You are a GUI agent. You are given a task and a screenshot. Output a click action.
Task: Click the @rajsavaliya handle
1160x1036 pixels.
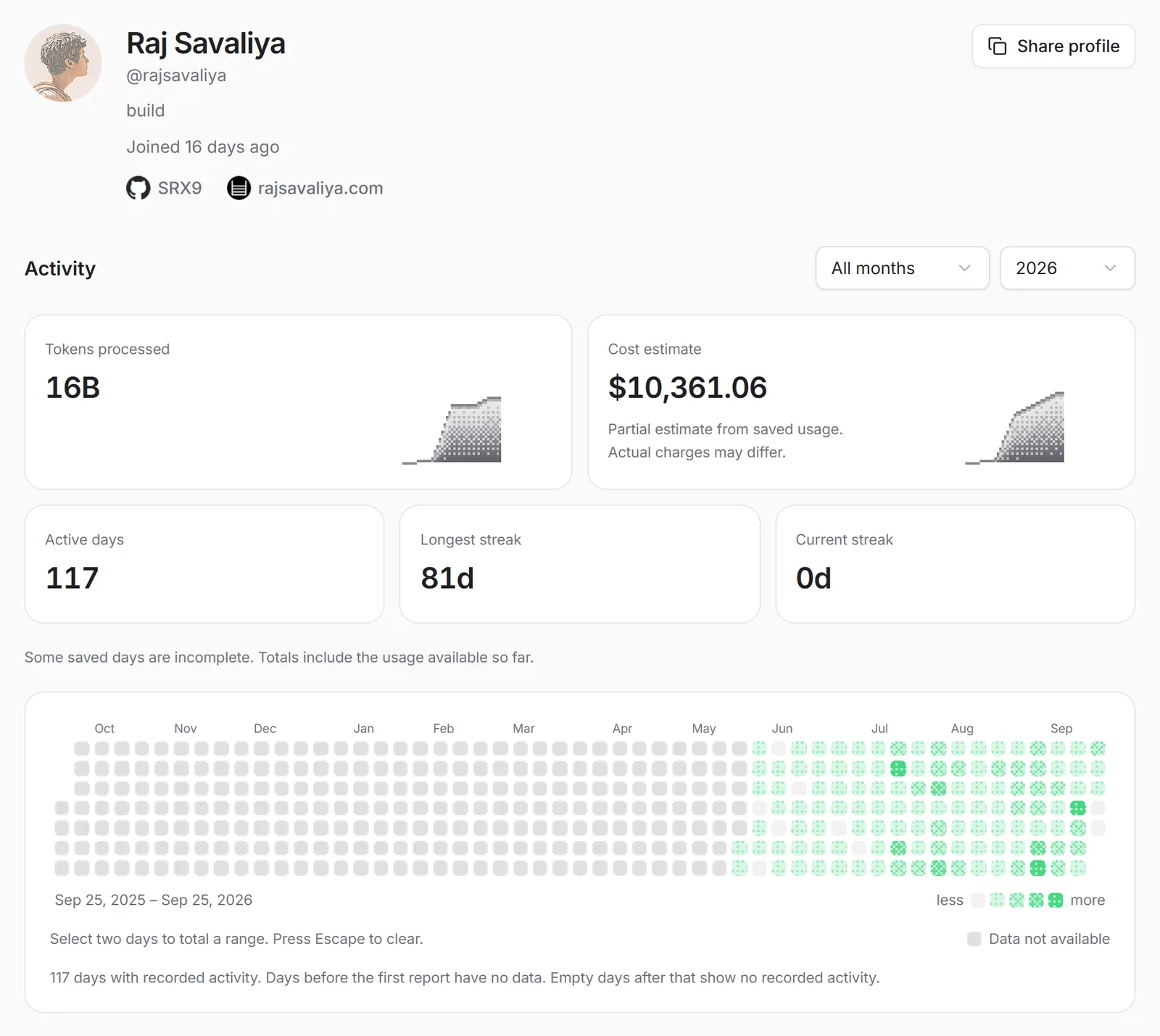[176, 75]
